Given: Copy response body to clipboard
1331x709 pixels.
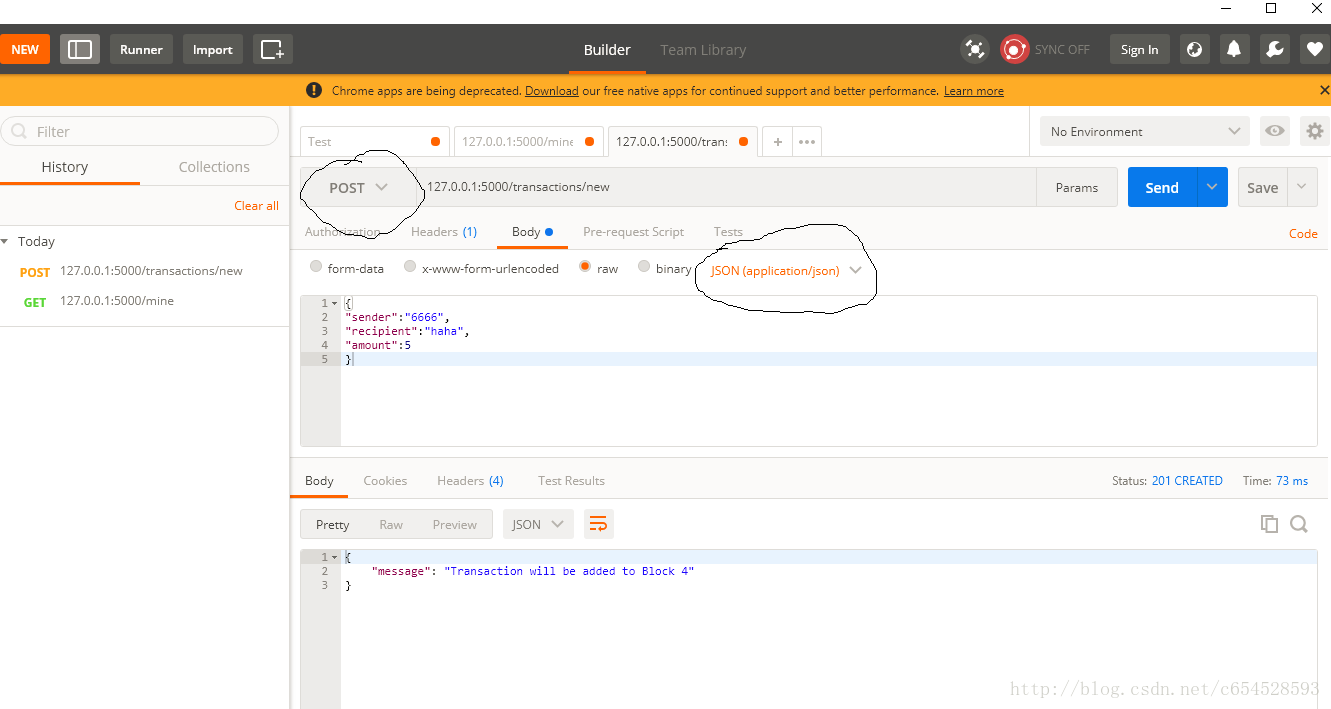Looking at the screenshot, I should pyautogui.click(x=1269, y=524).
